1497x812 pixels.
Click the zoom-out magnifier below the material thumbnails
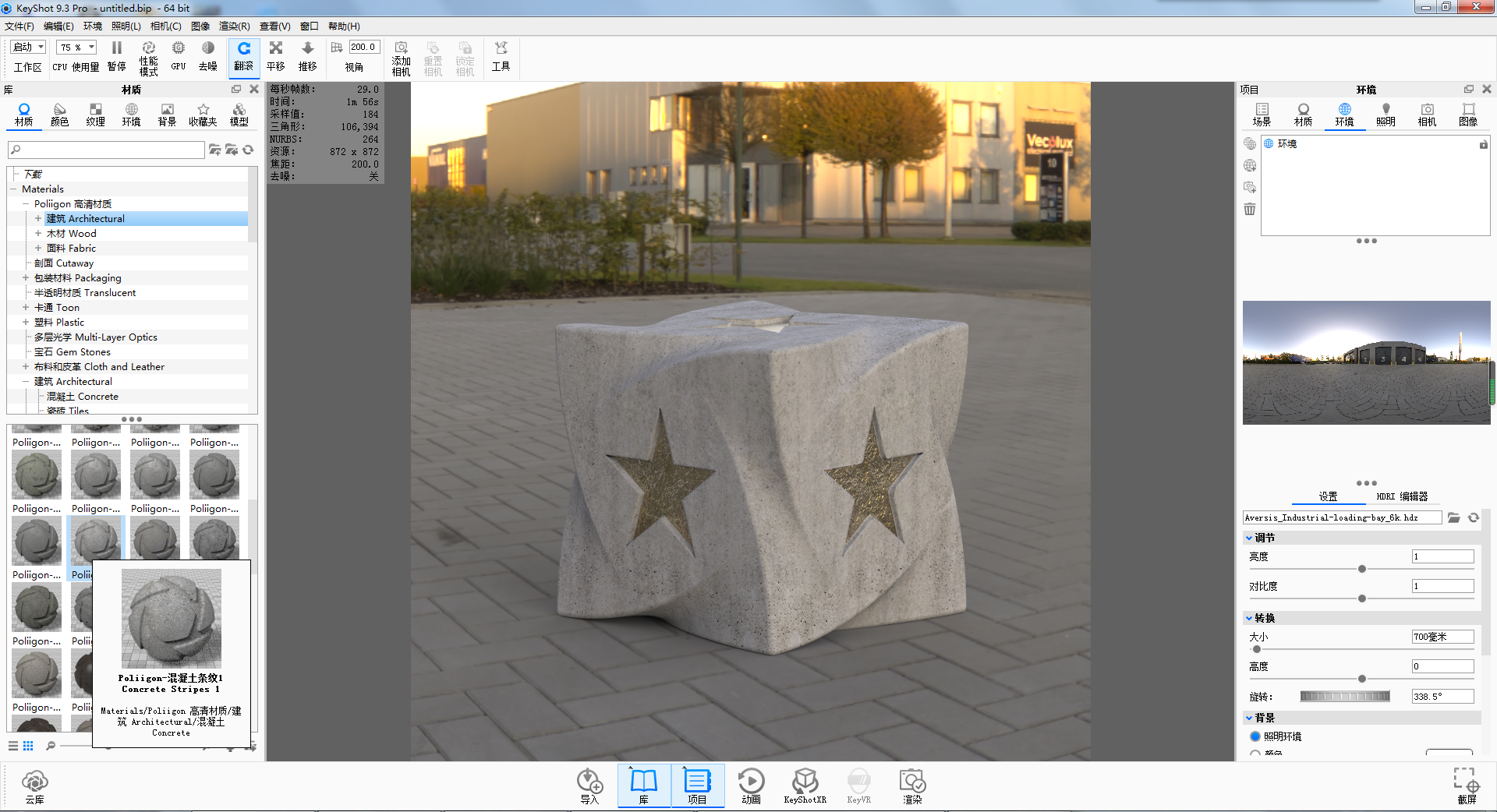pyautogui.click(x=51, y=746)
